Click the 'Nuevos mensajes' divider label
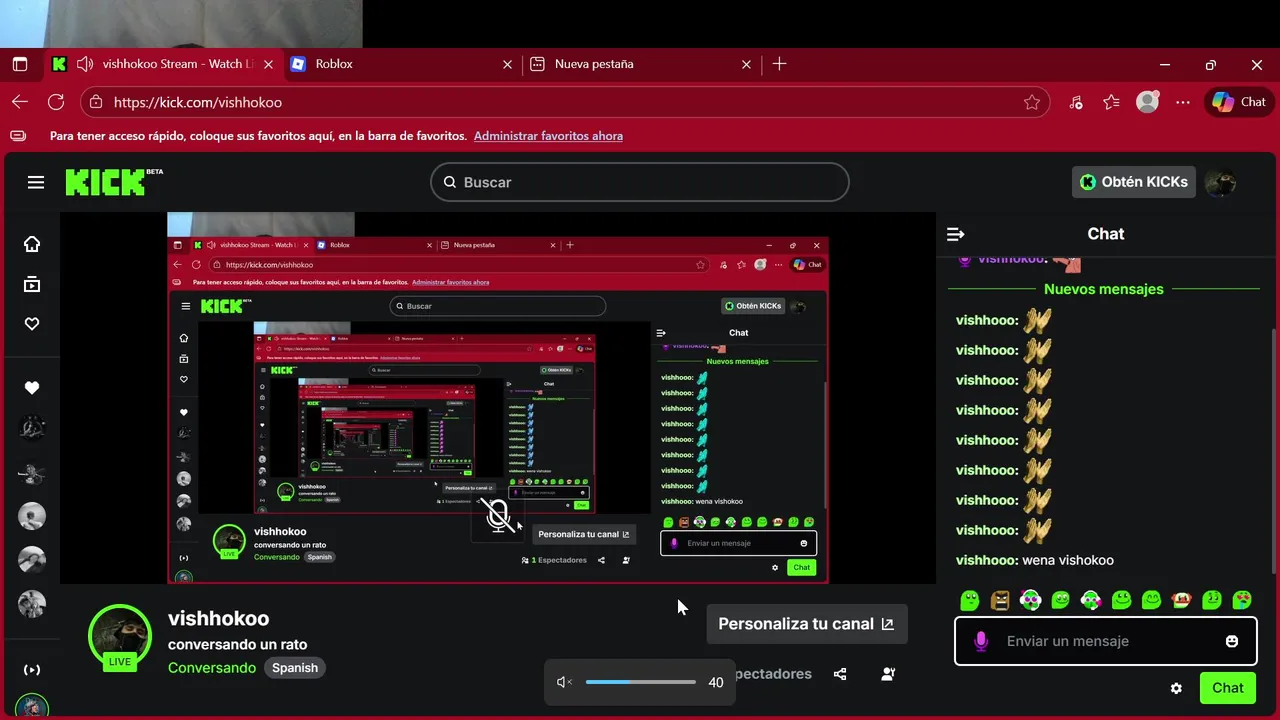 coord(1104,289)
